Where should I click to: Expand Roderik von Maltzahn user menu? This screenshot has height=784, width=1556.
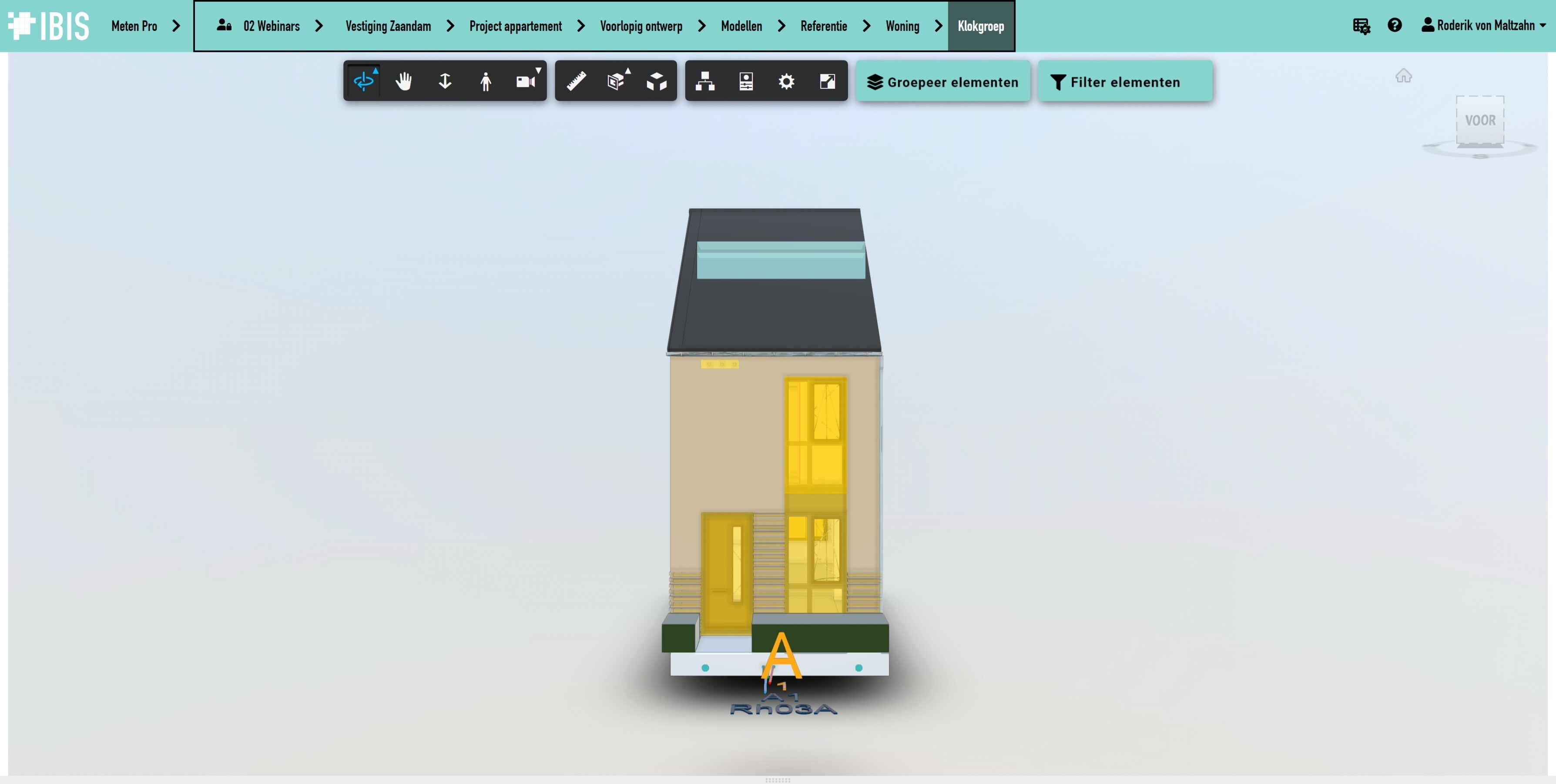tap(1483, 25)
